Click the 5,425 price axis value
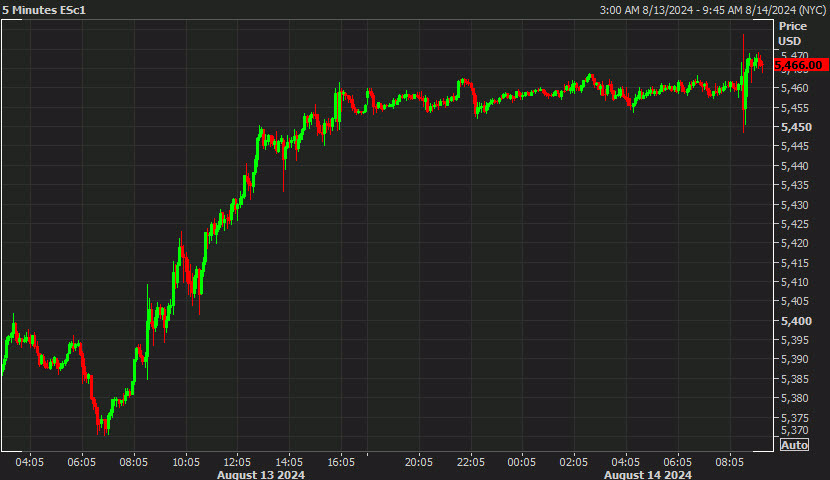This screenshot has height=480, width=830. point(795,224)
